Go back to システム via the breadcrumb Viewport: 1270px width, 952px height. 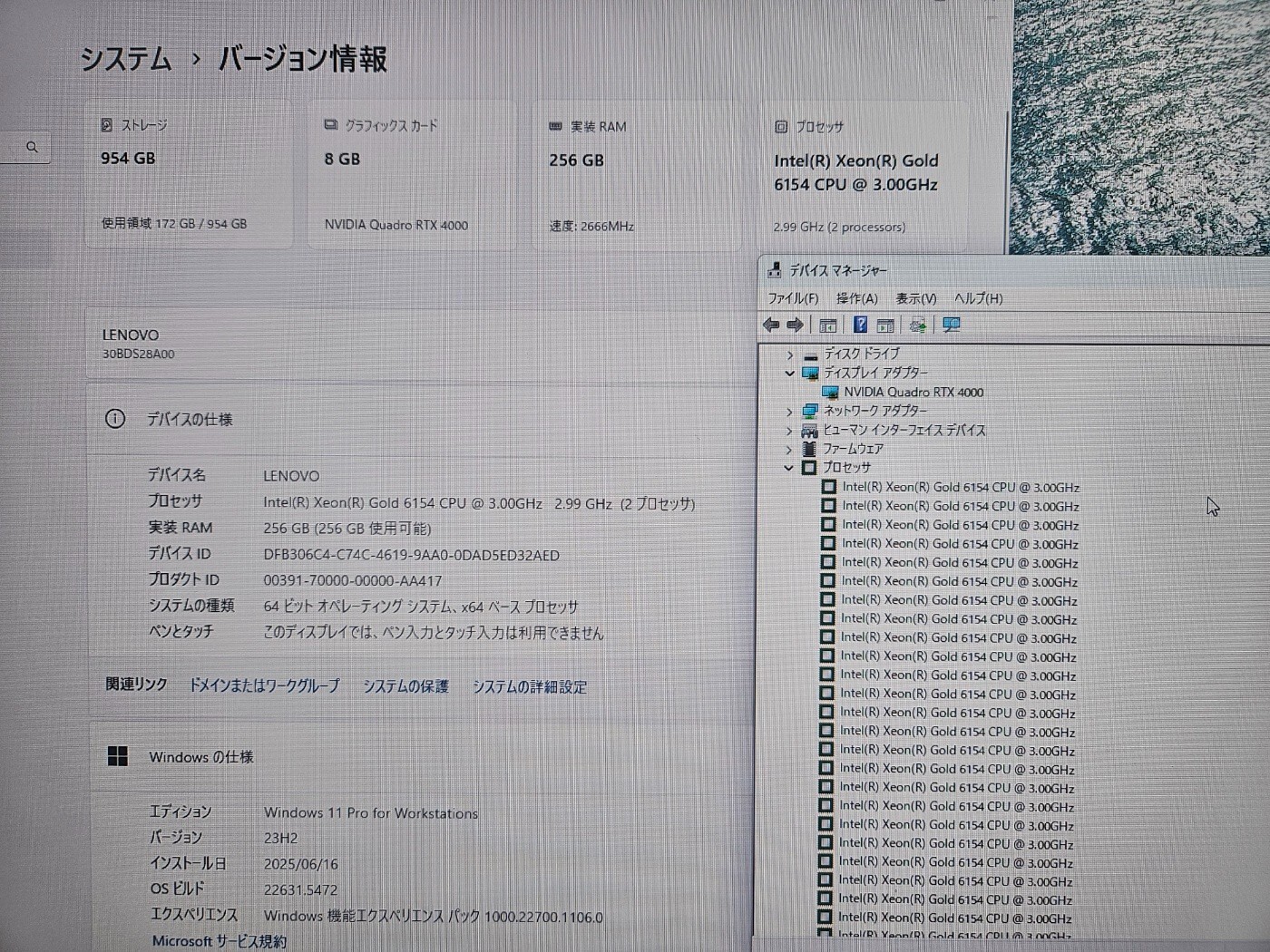pyautogui.click(x=126, y=59)
